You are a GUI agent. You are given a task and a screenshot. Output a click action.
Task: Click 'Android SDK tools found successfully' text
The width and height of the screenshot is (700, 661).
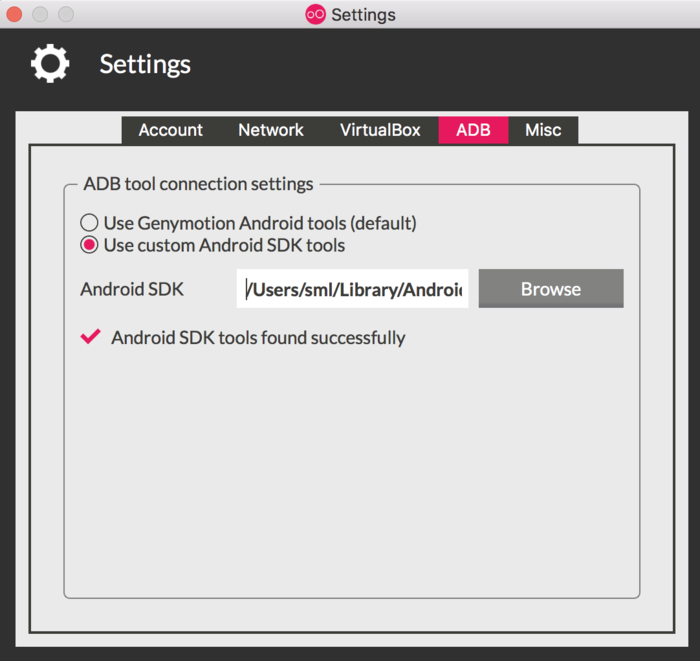point(258,338)
